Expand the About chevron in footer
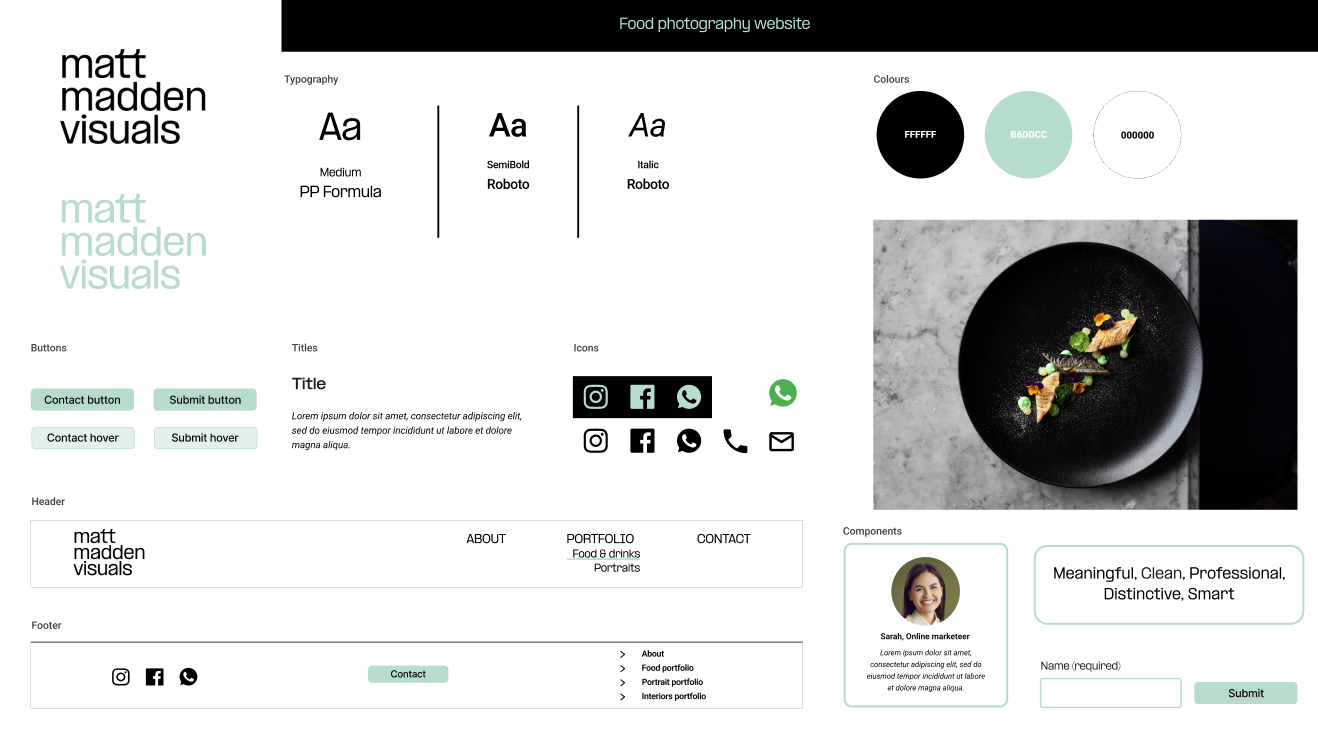Viewport: 1318px width, 739px height. pos(623,654)
